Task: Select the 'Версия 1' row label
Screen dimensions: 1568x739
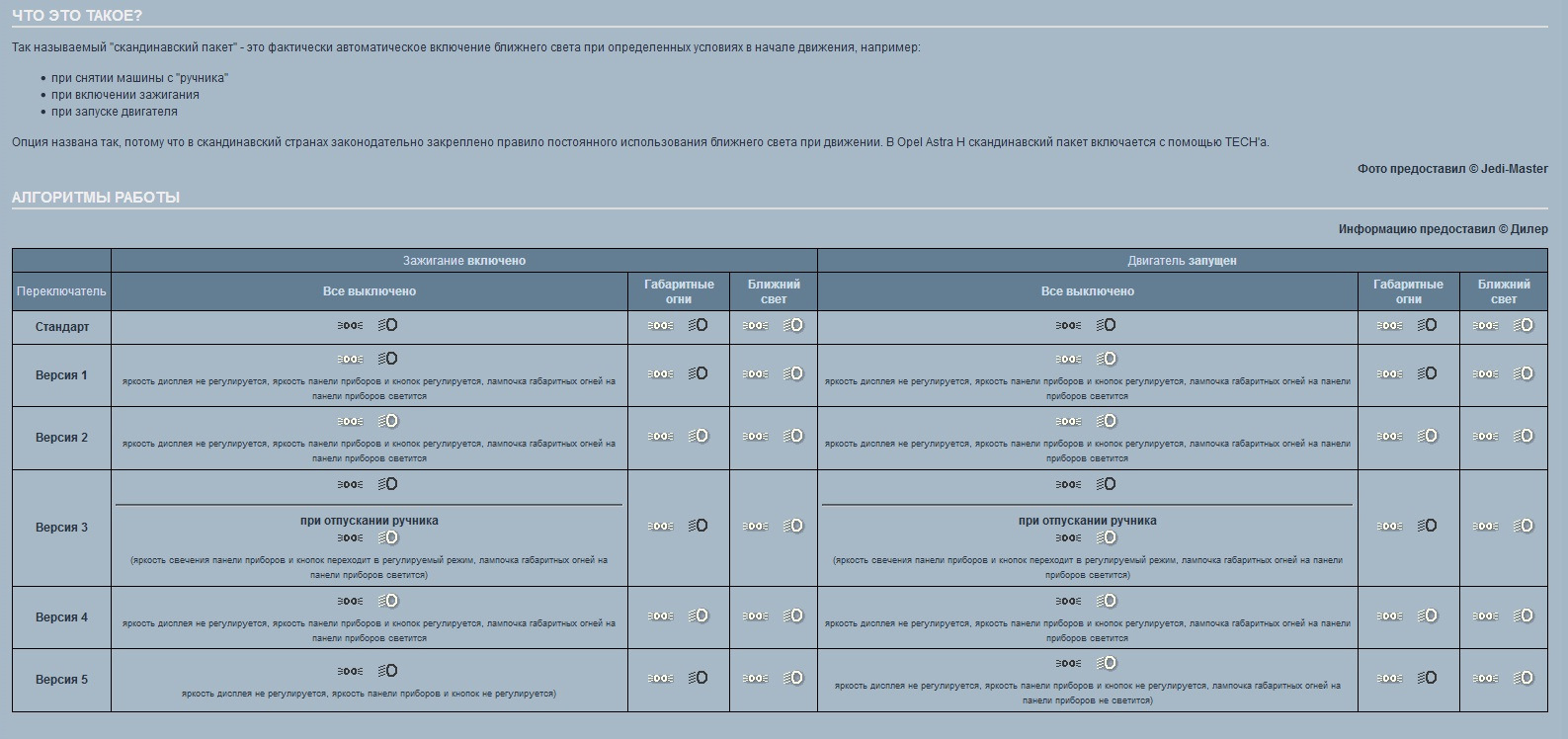Action: [61, 375]
